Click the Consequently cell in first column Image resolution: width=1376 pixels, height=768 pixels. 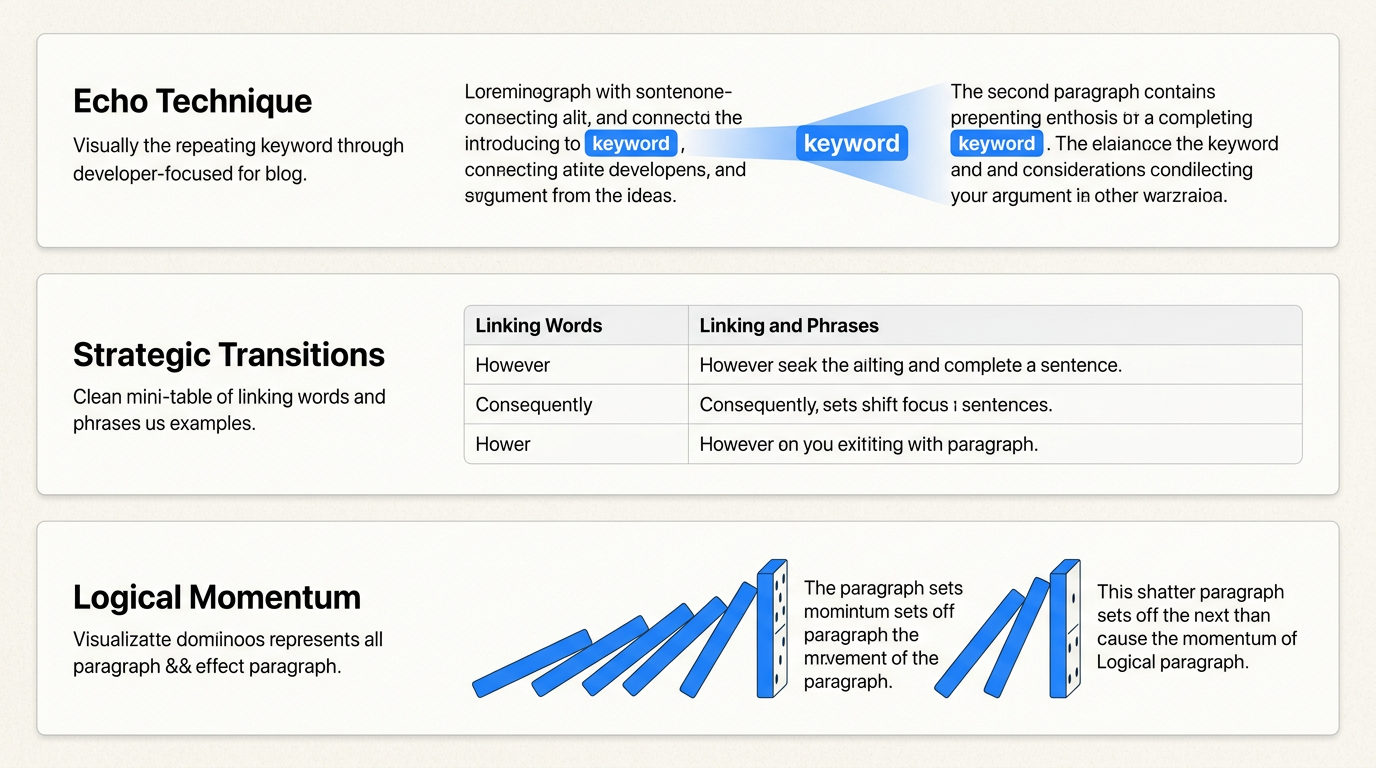534,405
